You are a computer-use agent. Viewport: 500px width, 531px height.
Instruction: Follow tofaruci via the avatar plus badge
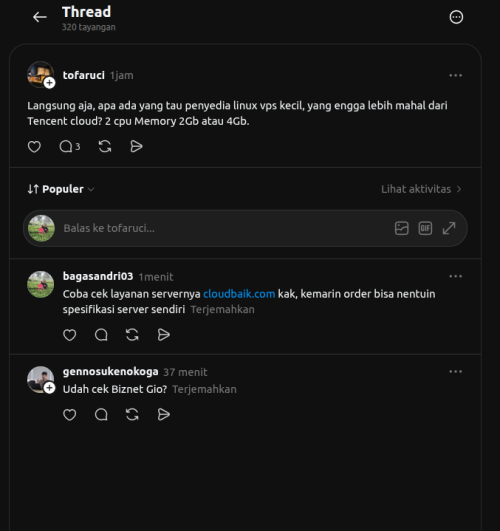49,83
